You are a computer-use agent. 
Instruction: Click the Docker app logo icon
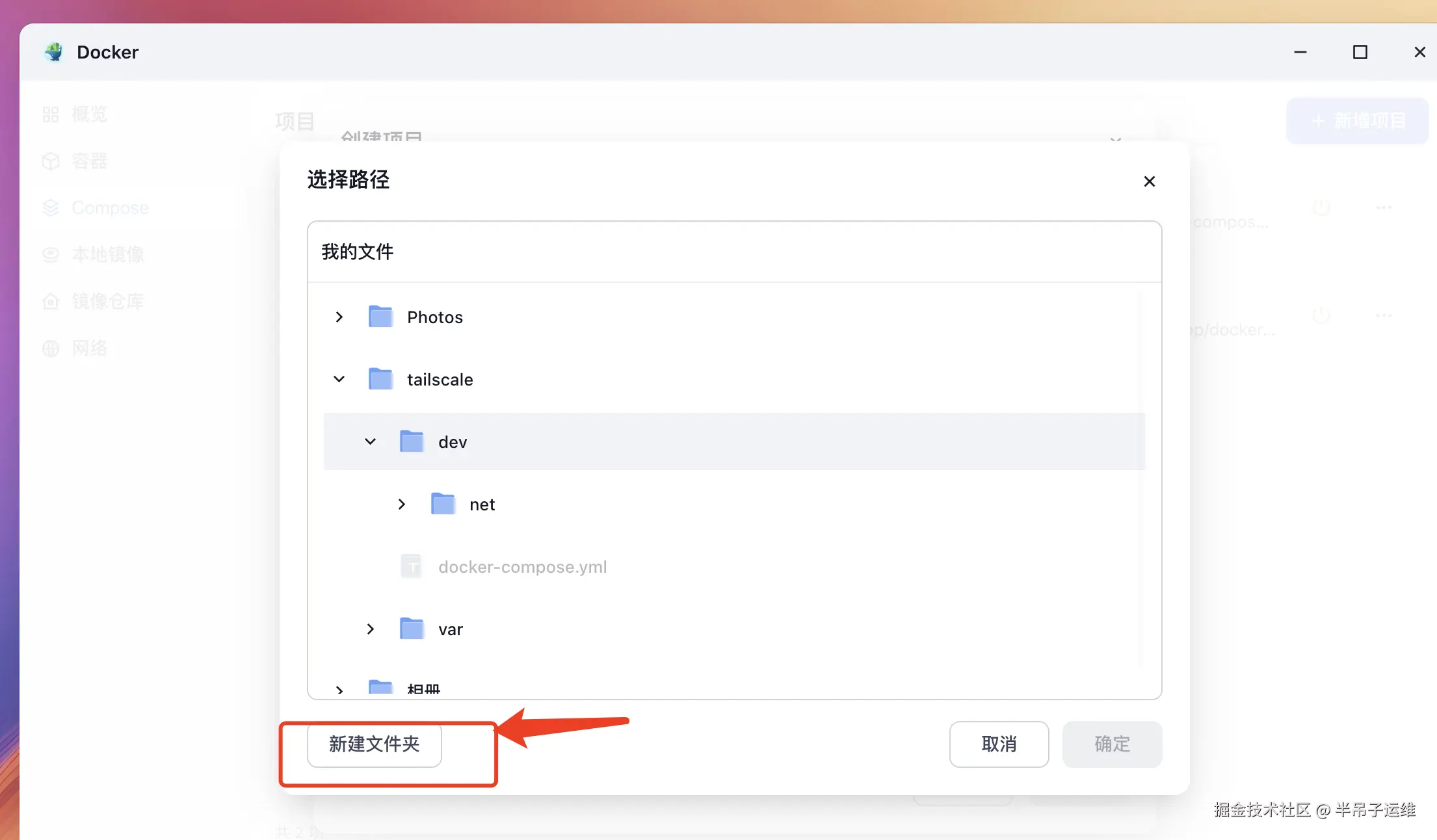[x=54, y=52]
